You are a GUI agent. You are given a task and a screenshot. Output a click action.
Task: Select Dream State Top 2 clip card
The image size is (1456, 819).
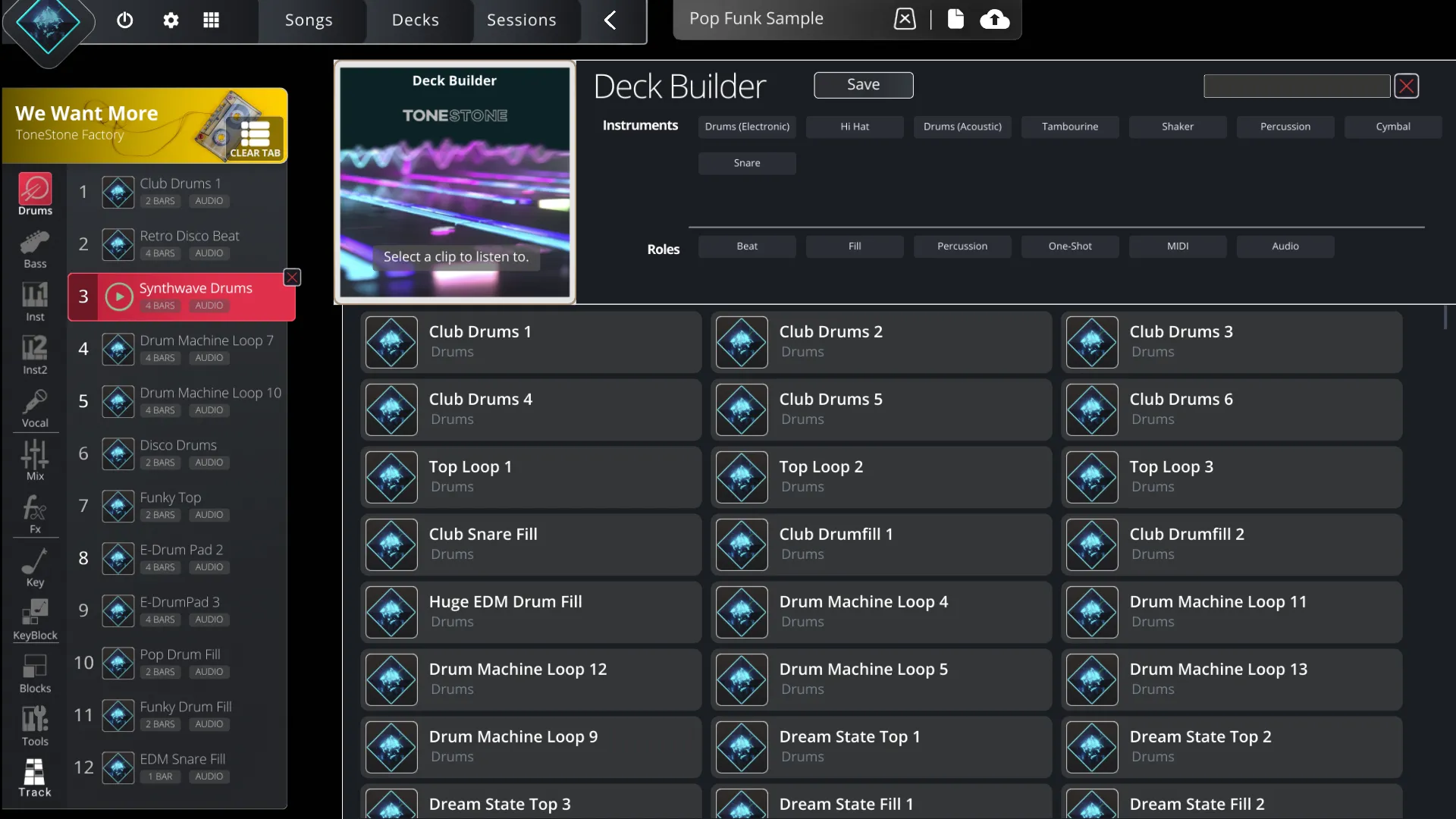pos(1232,747)
